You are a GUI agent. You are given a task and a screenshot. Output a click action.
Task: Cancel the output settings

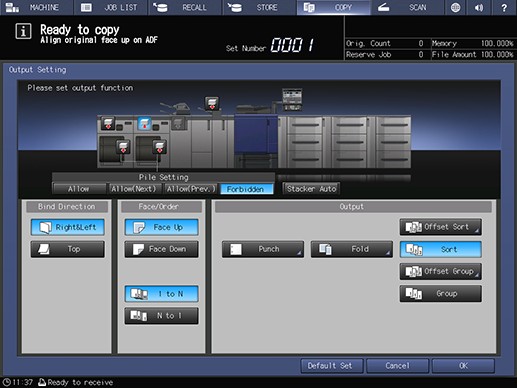click(x=398, y=366)
